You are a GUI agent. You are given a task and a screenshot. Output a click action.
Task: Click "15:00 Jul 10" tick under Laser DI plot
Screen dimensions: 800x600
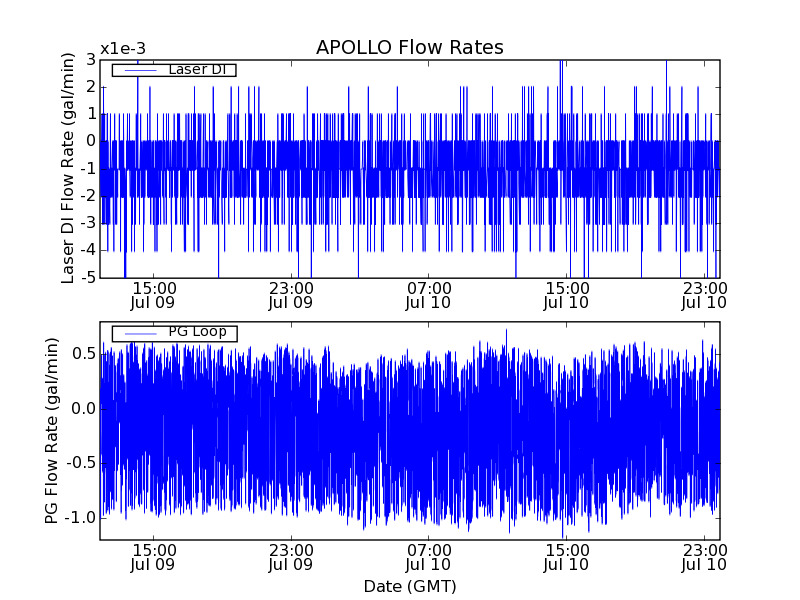(566, 295)
